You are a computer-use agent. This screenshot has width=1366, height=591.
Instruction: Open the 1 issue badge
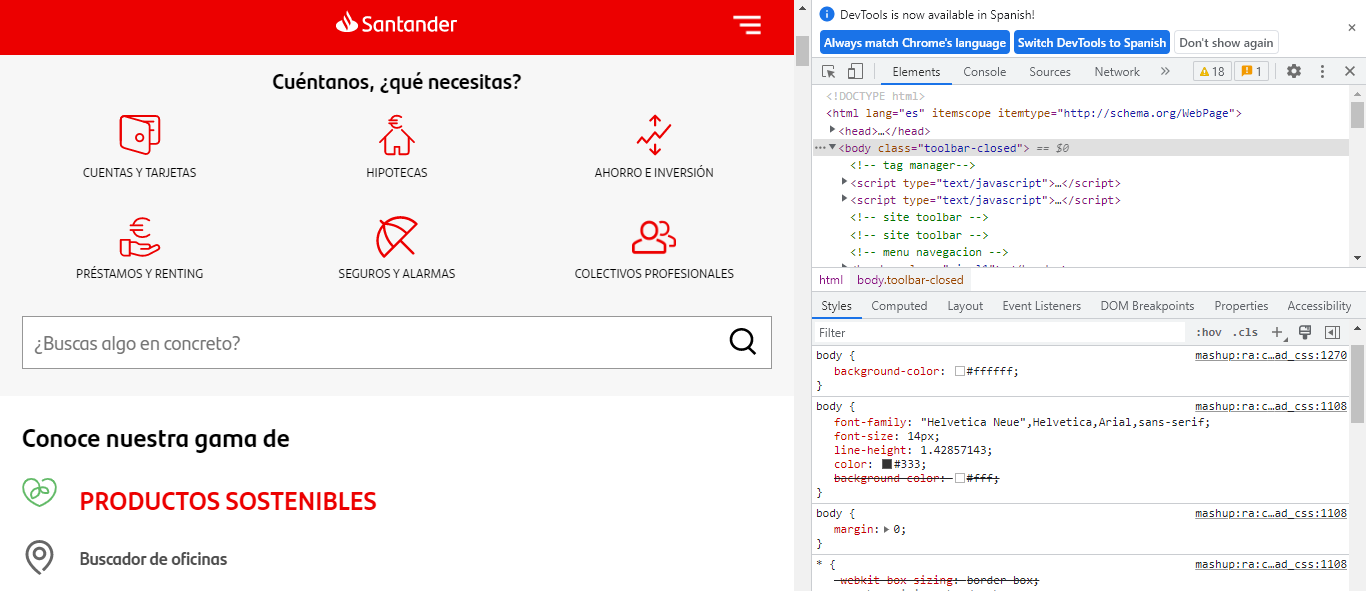(x=1251, y=71)
